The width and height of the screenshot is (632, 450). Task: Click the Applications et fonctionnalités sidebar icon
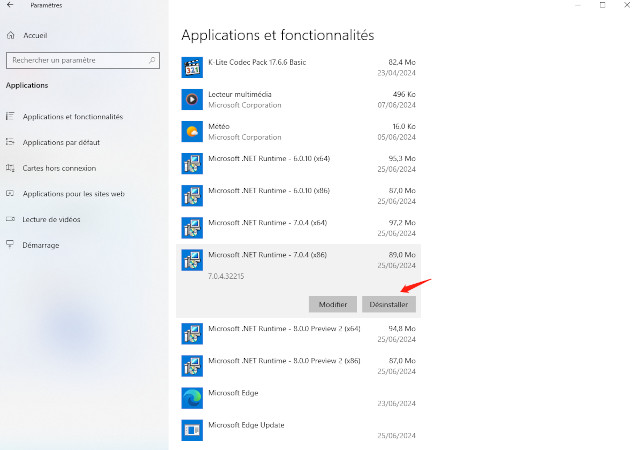10,116
